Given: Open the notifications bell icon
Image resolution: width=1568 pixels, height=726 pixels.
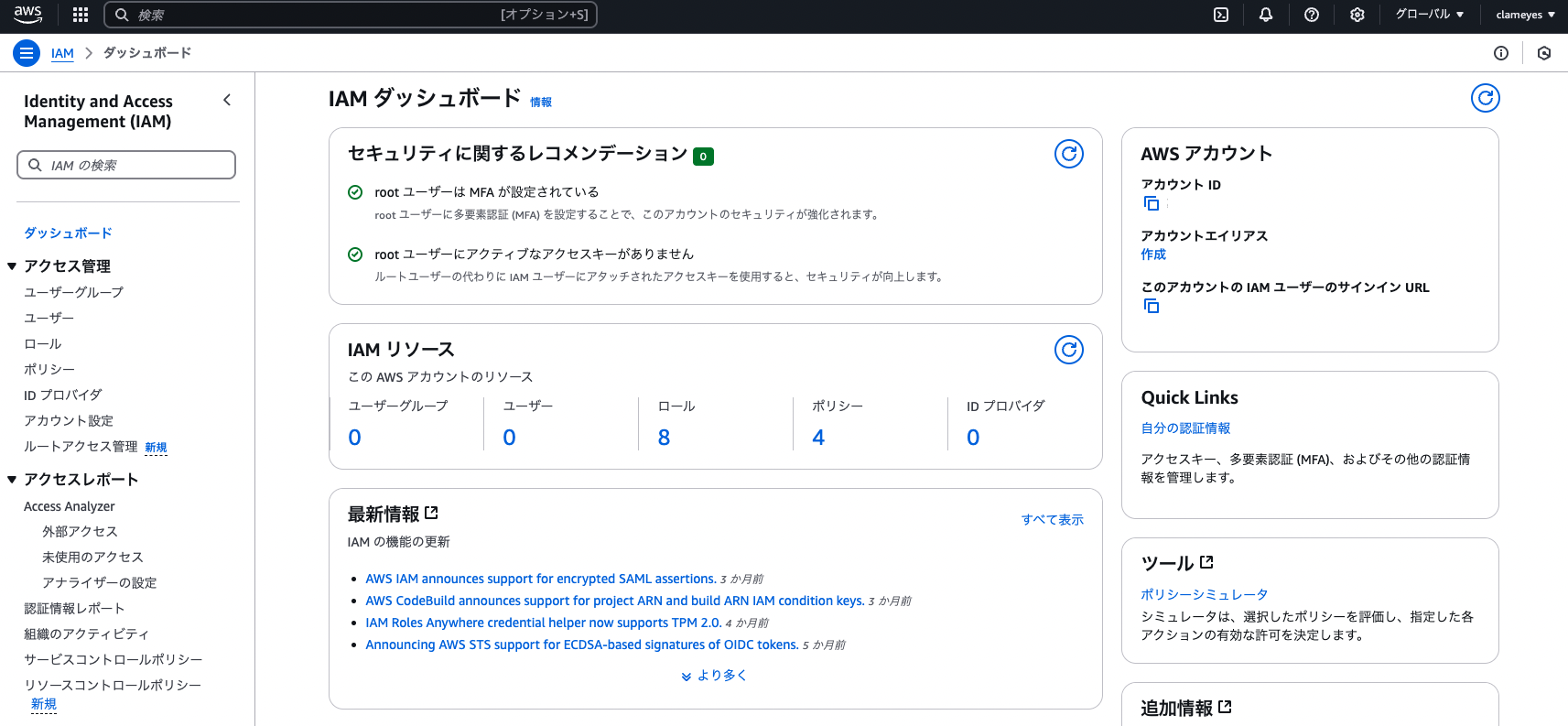Looking at the screenshot, I should tap(1266, 15).
